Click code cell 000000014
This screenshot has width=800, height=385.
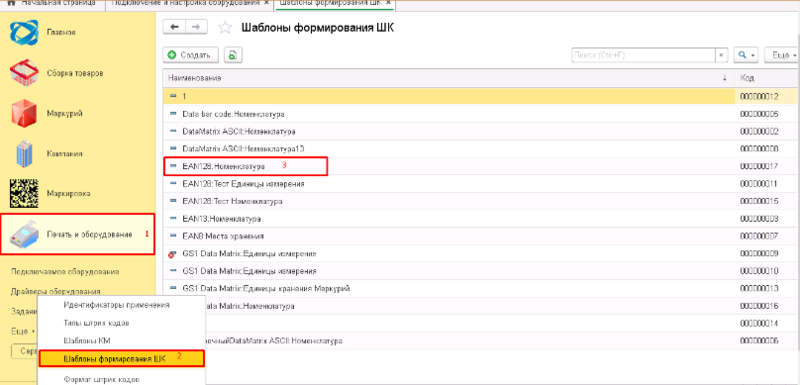(x=759, y=323)
